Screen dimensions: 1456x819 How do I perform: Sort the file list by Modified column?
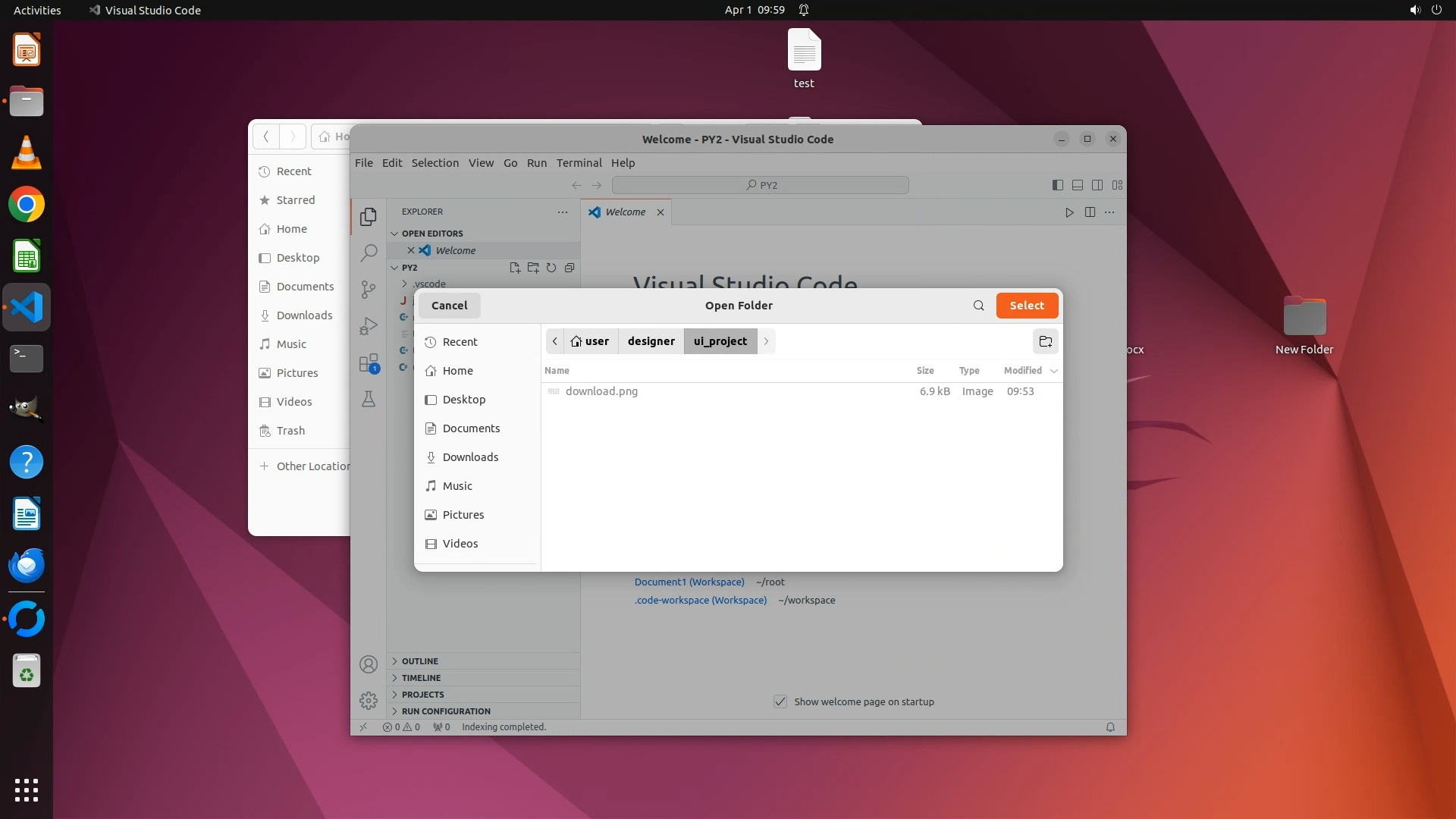1023,371
